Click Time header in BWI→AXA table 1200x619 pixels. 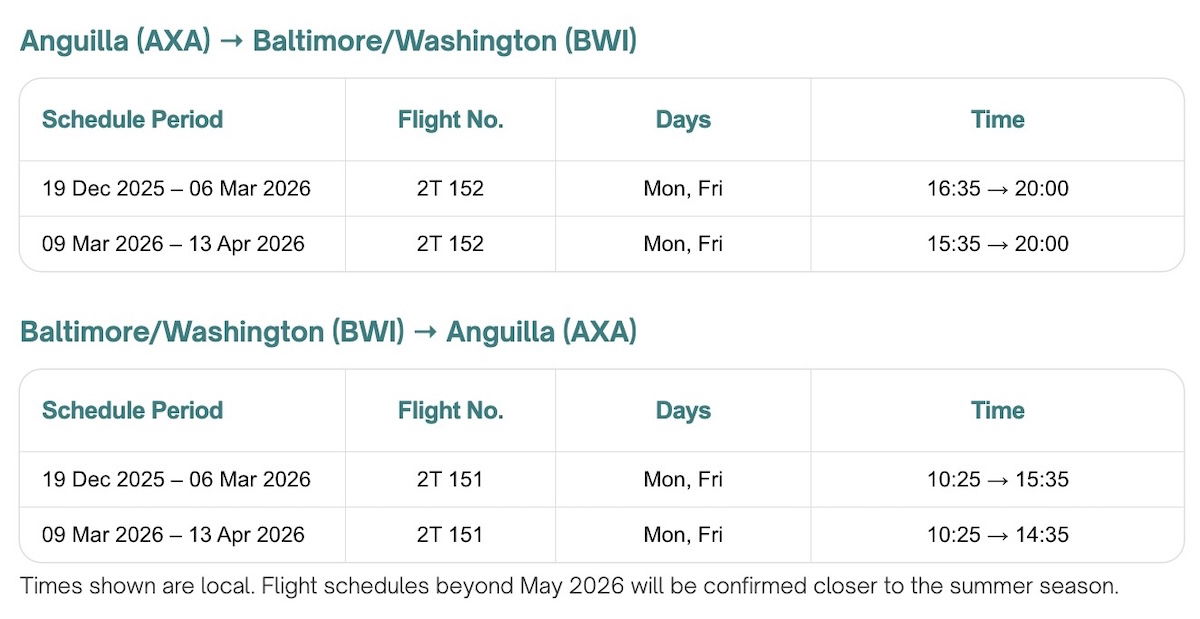(997, 411)
